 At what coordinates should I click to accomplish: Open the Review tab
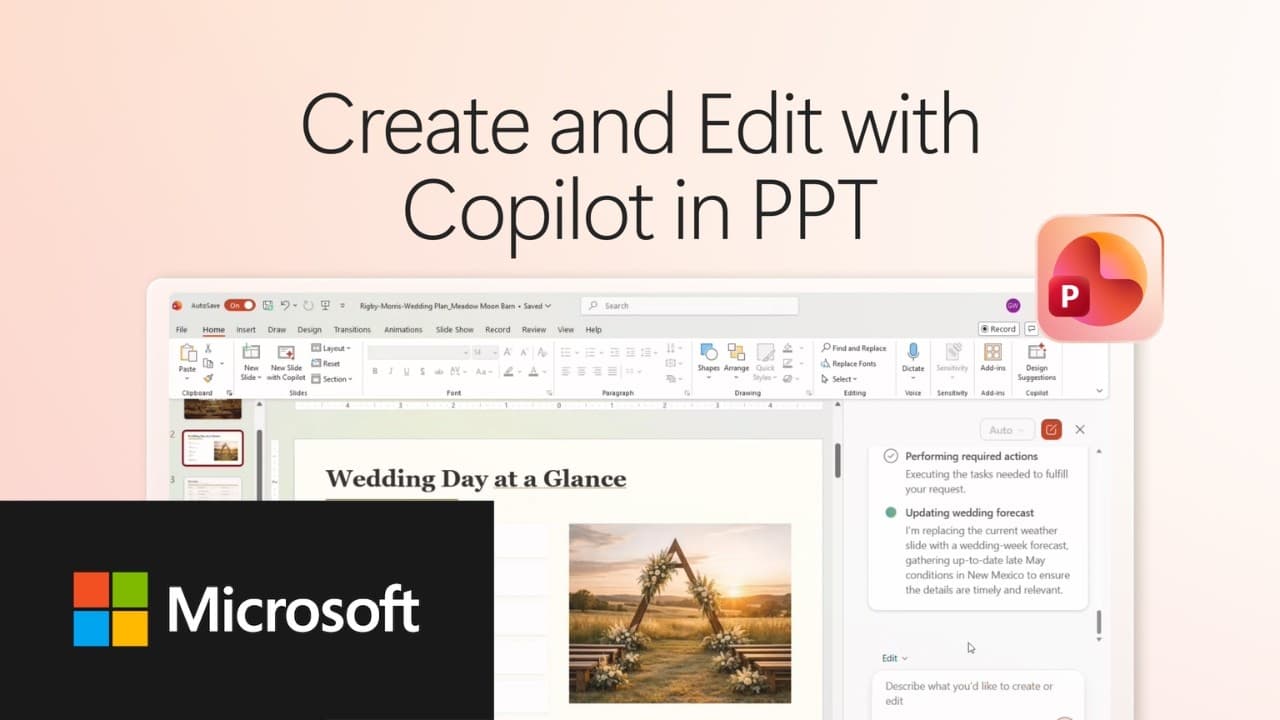pyautogui.click(x=534, y=329)
